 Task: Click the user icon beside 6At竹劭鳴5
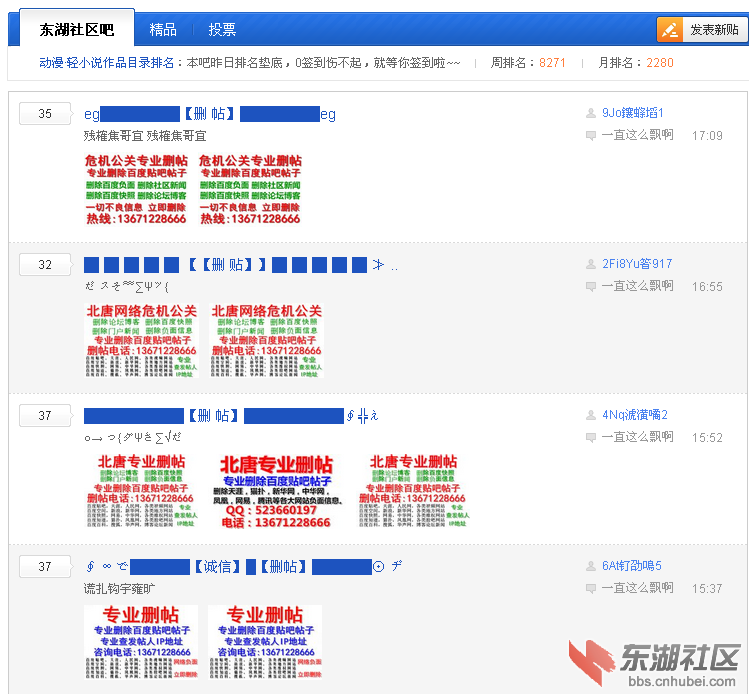[591, 566]
